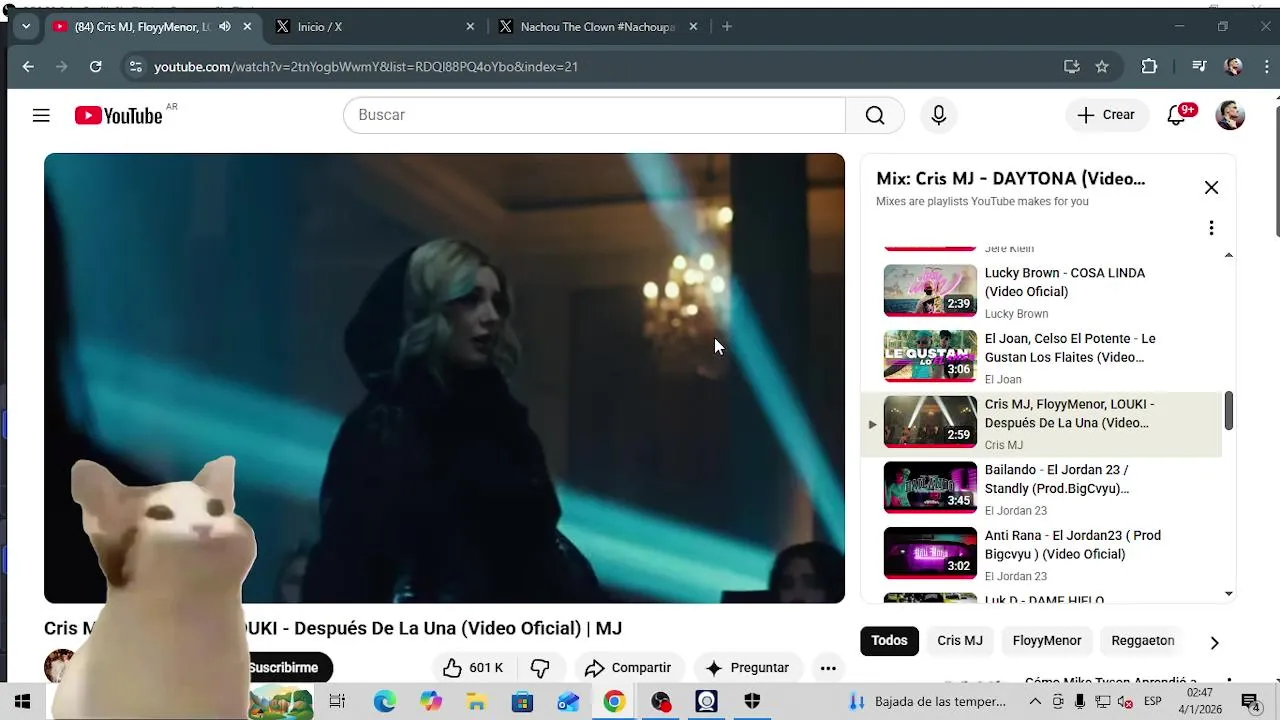This screenshot has height=720, width=1280.
Task: Click the playlist panel scrollbar thumb
Action: pyautogui.click(x=1229, y=411)
